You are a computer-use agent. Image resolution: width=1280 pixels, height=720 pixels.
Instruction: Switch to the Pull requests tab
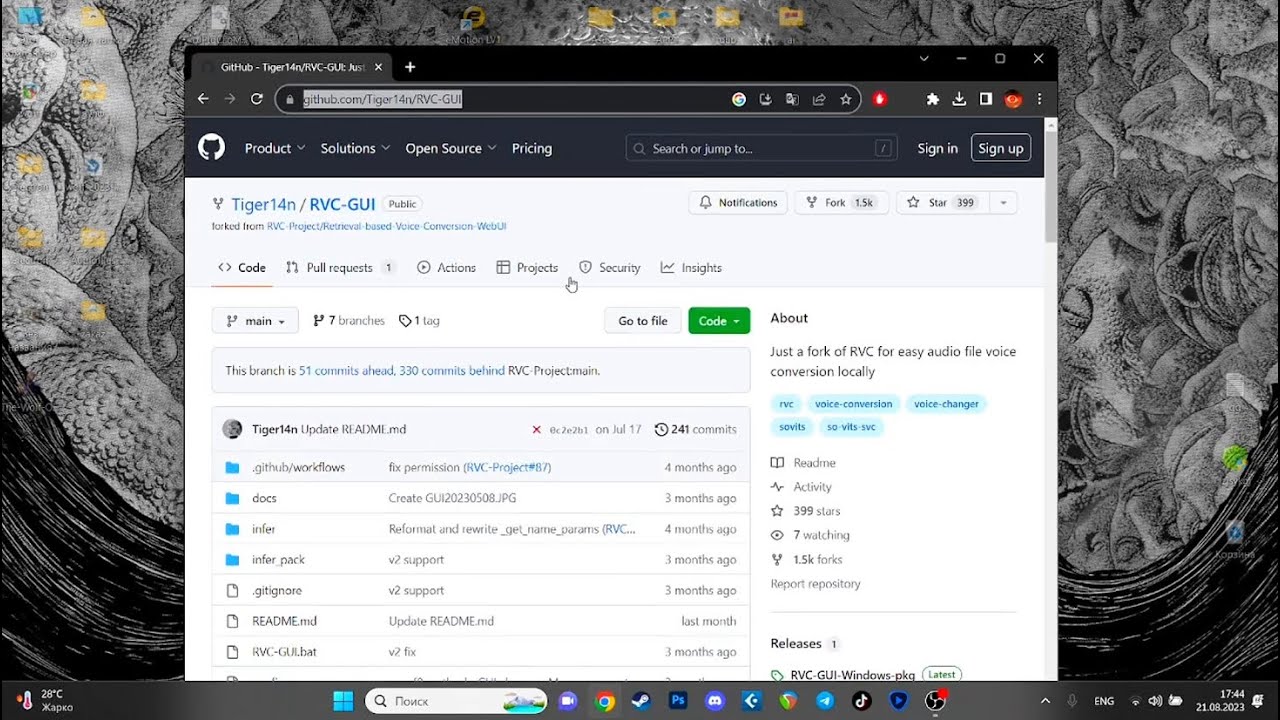[x=341, y=268]
